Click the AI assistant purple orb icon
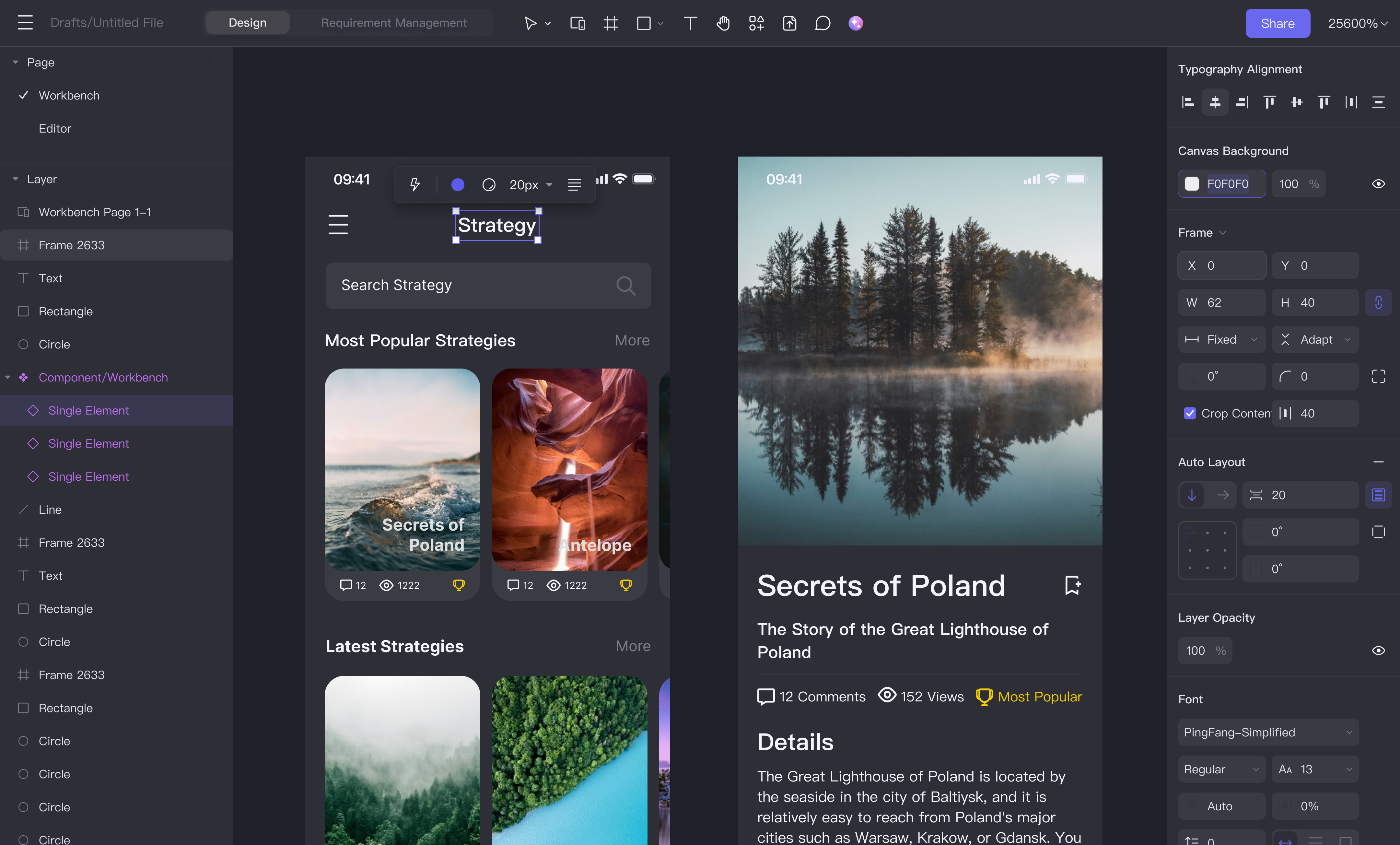1400x845 pixels. (x=856, y=23)
